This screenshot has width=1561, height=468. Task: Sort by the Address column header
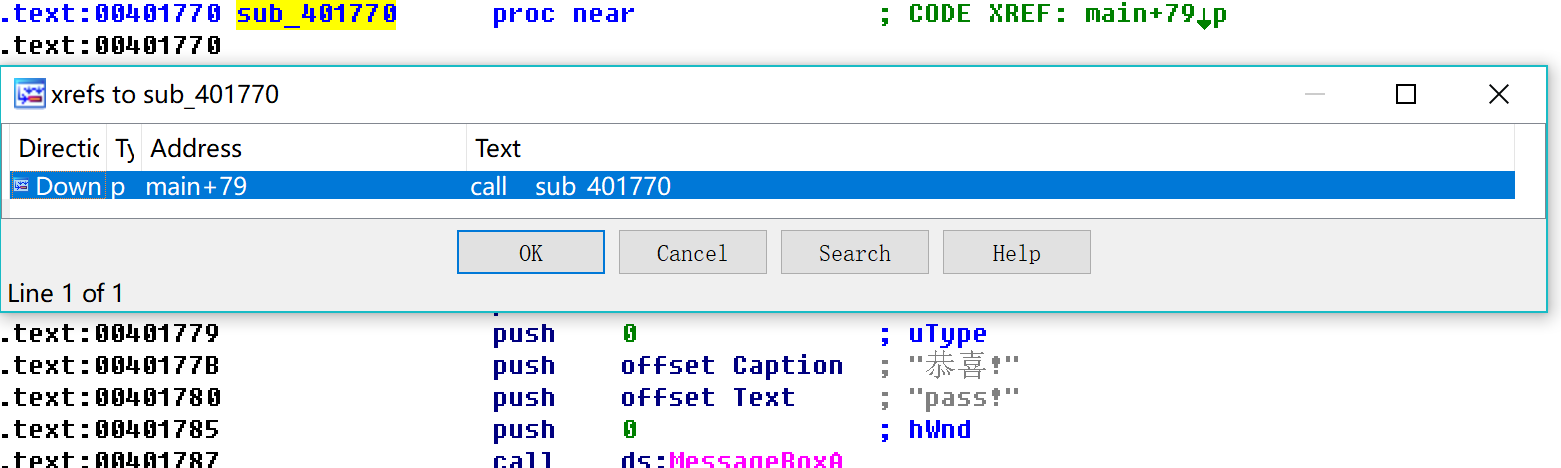tap(304, 148)
